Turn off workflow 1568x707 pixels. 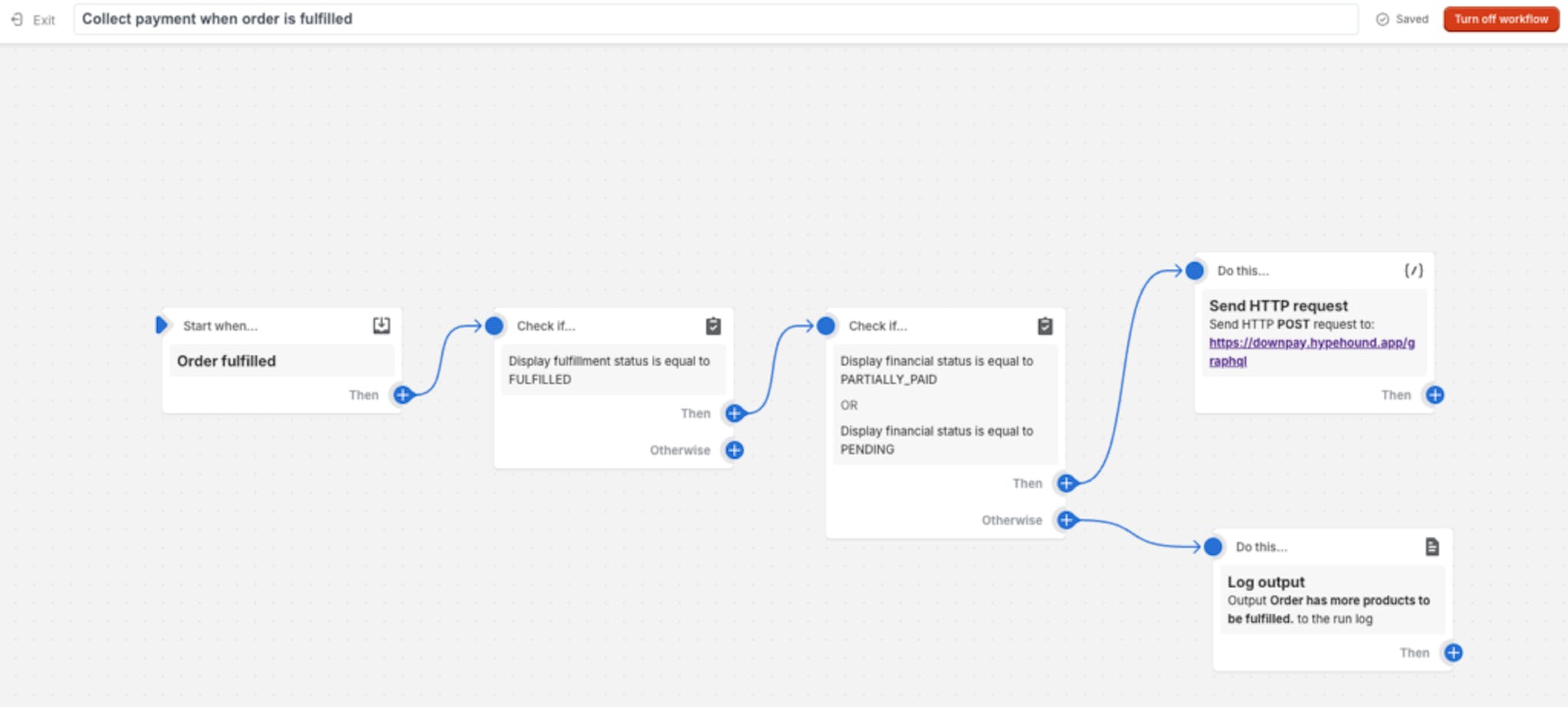click(1501, 19)
